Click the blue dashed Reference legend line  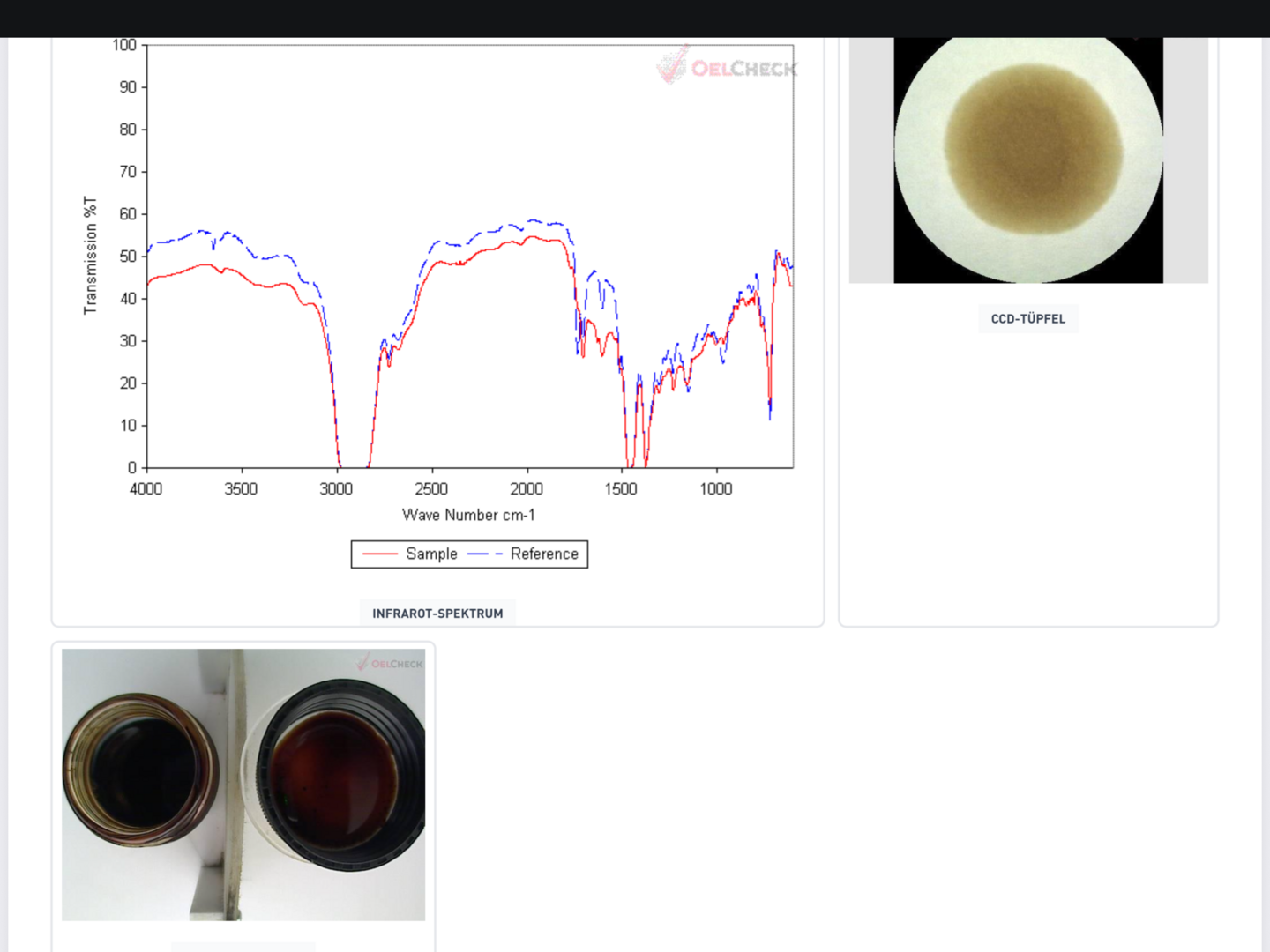tap(484, 554)
